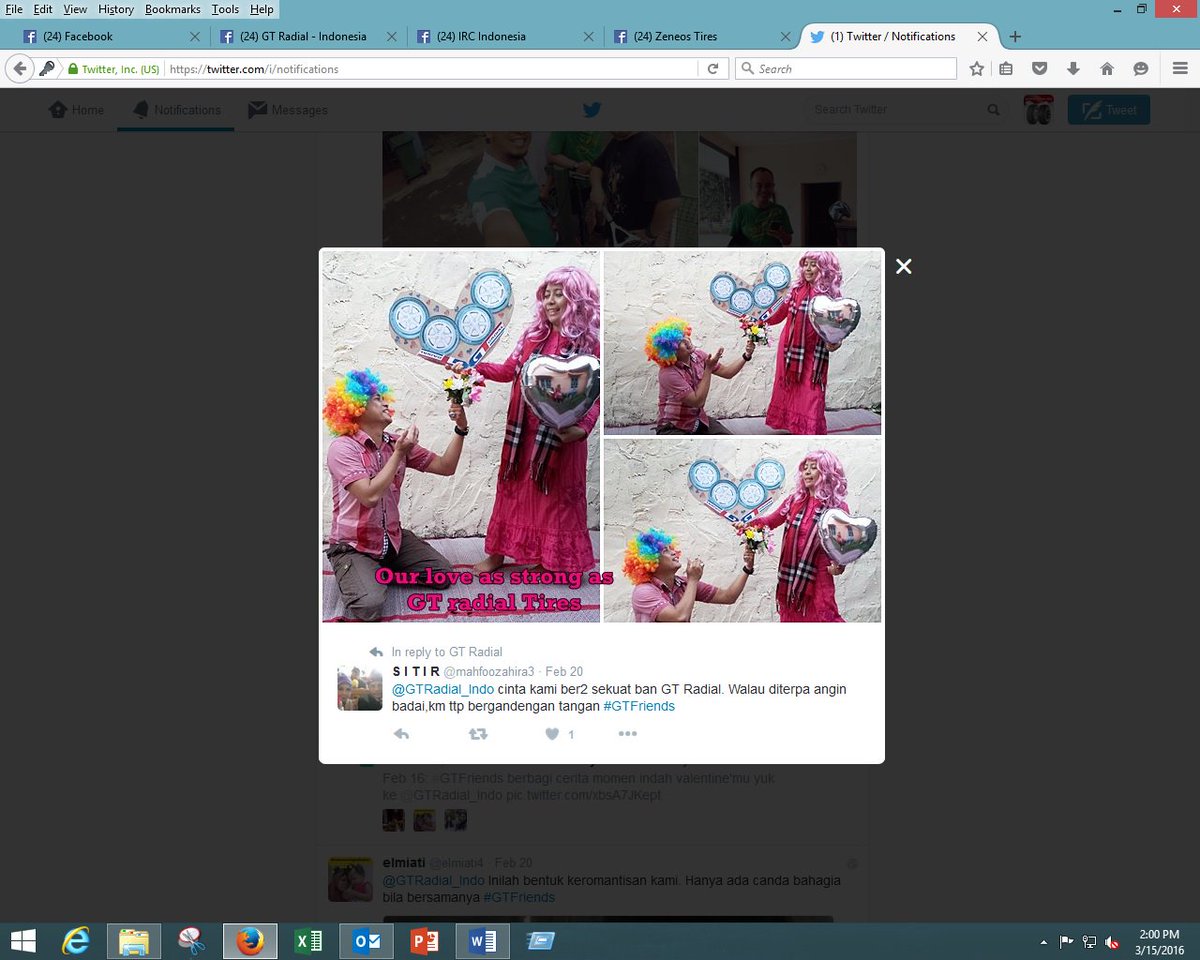Click the Firefox back arrow button

pos(19,69)
